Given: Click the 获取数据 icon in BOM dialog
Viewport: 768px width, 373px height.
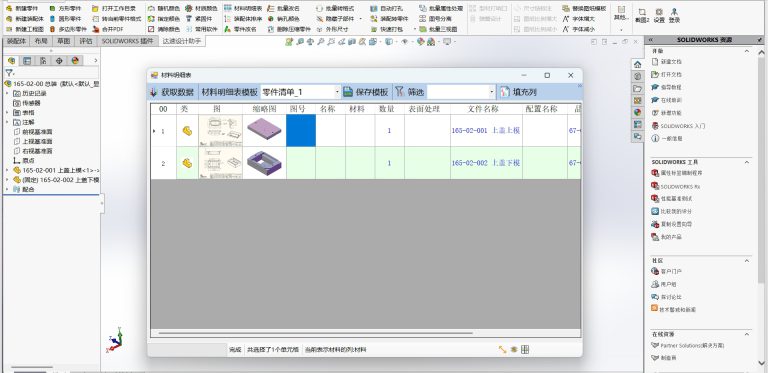Looking at the screenshot, I should (x=153, y=92).
